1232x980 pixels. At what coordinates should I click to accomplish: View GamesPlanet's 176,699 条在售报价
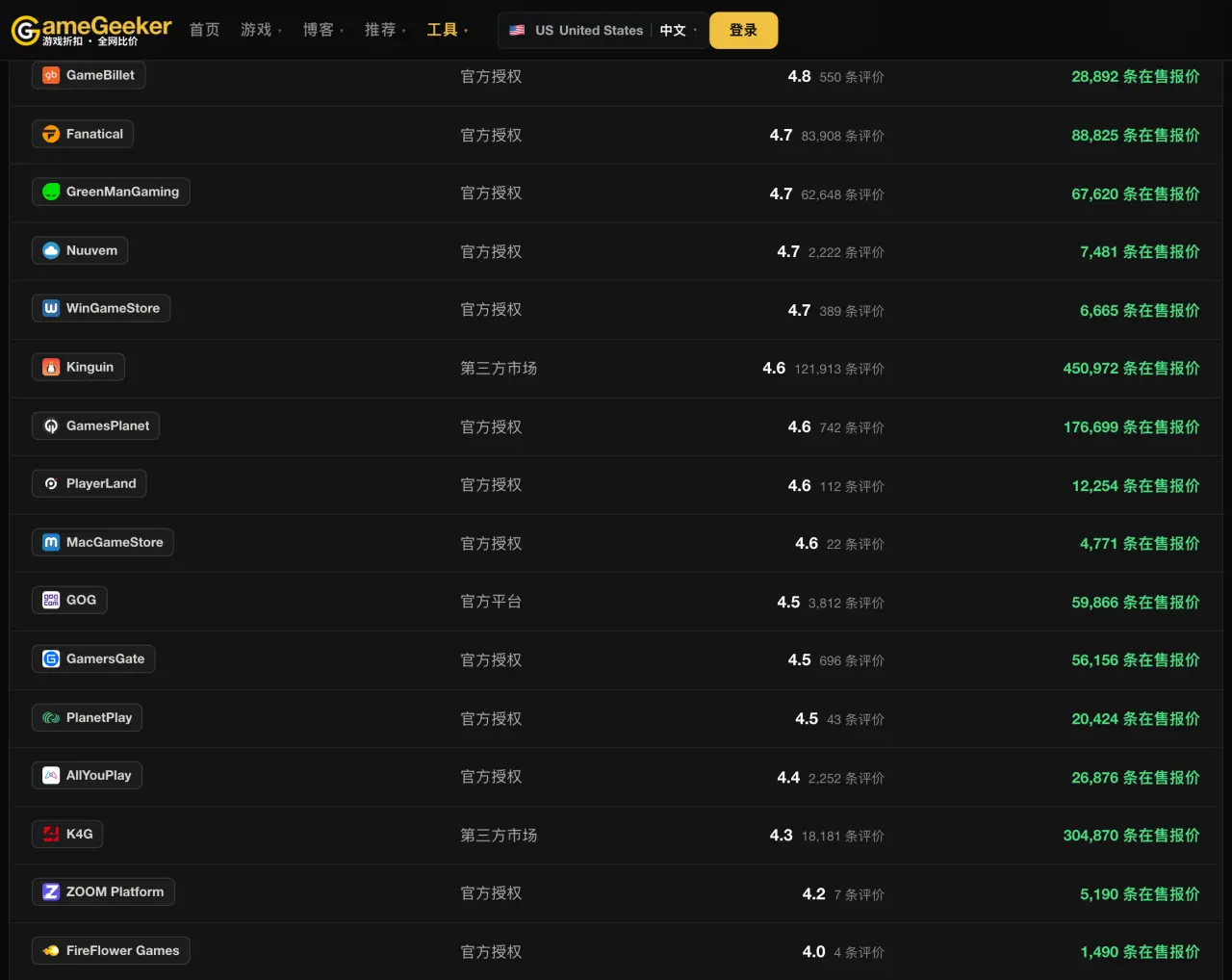1131,426
